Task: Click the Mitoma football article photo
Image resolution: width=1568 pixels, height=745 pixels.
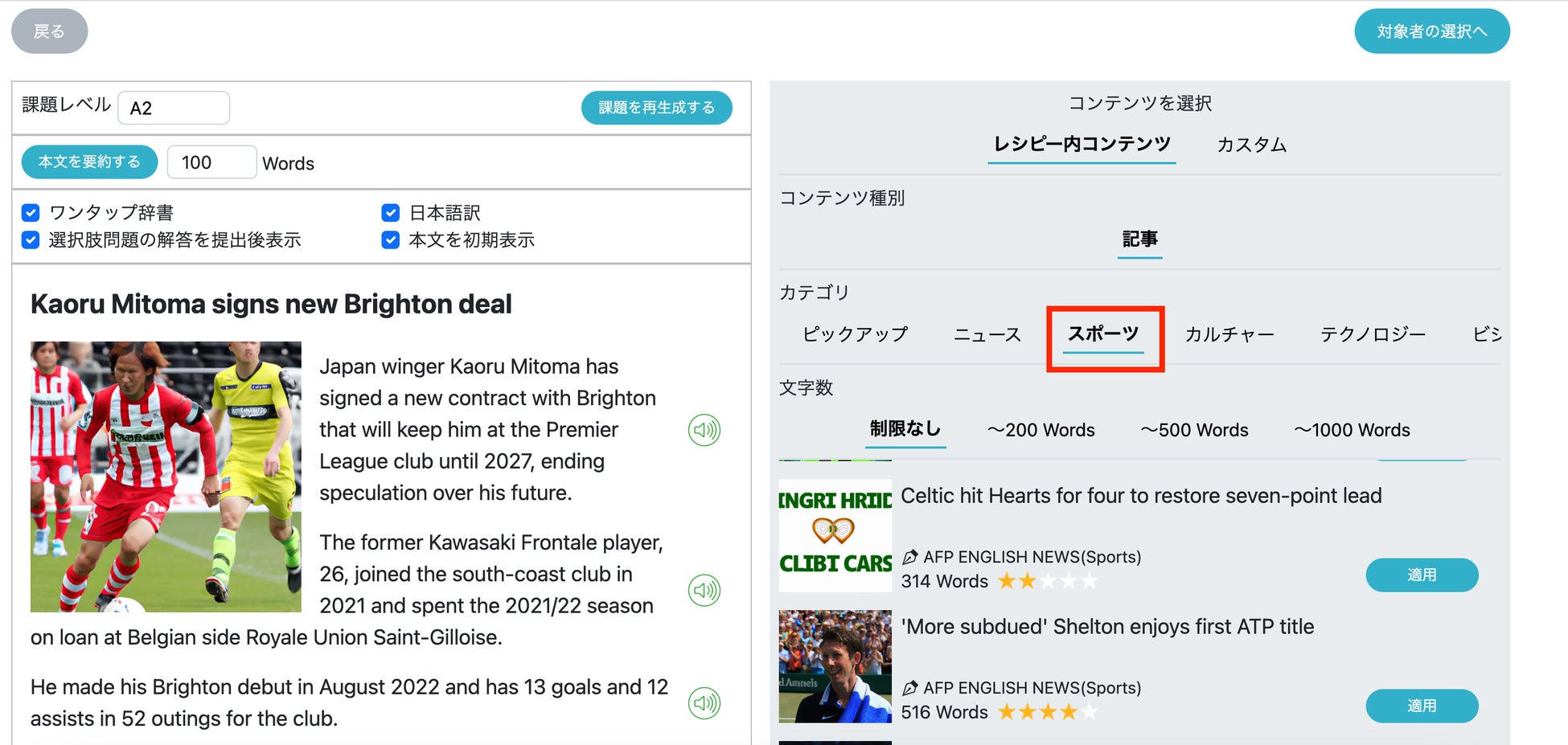Action: tap(166, 477)
